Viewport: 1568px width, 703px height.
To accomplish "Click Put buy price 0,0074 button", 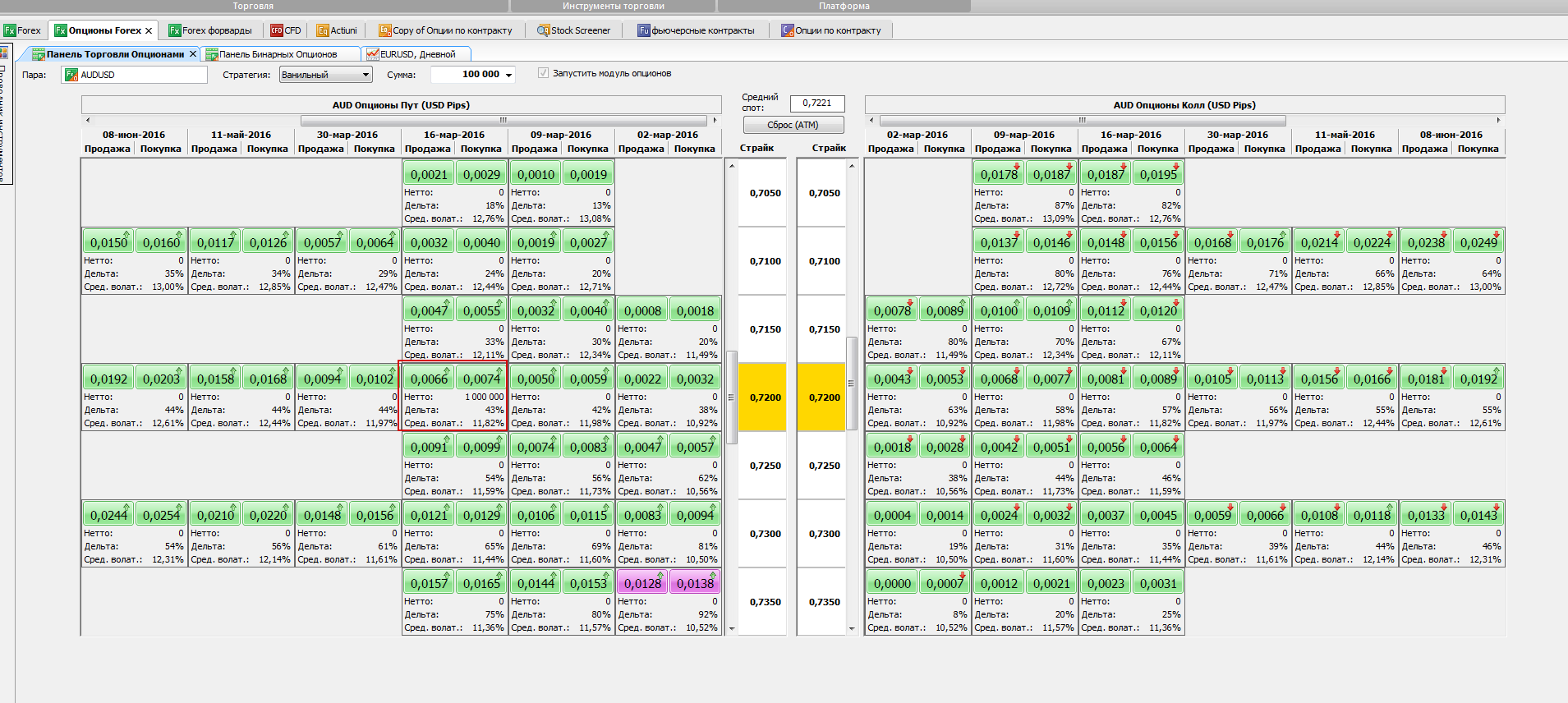I will click(x=481, y=379).
